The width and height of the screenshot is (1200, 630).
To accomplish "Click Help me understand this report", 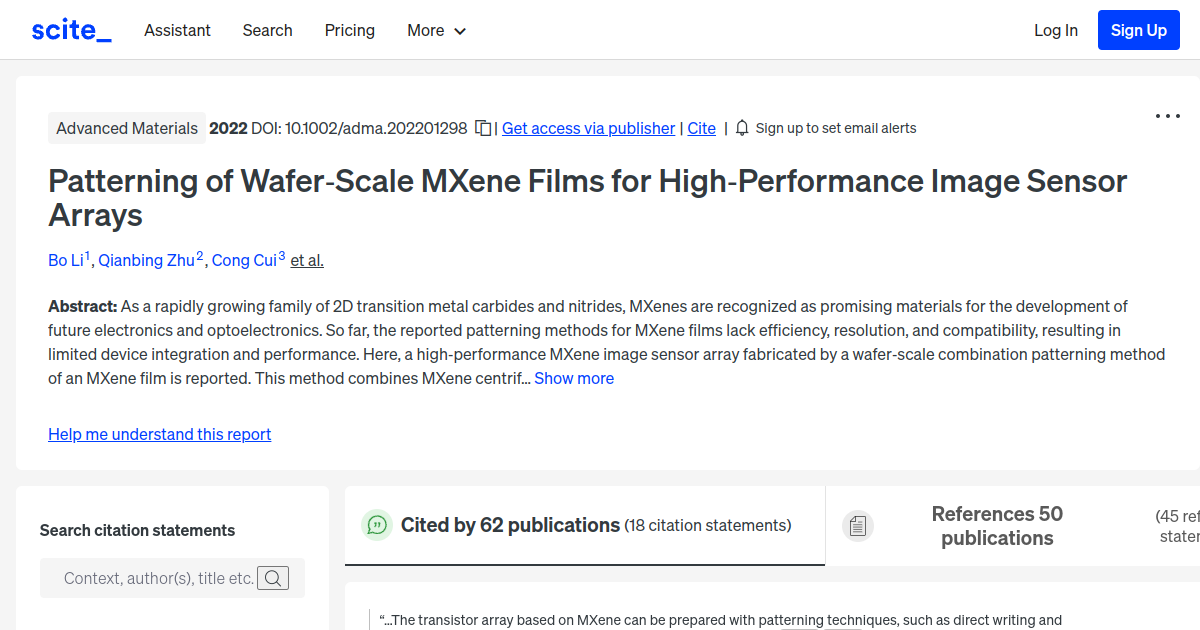I will (x=159, y=434).
